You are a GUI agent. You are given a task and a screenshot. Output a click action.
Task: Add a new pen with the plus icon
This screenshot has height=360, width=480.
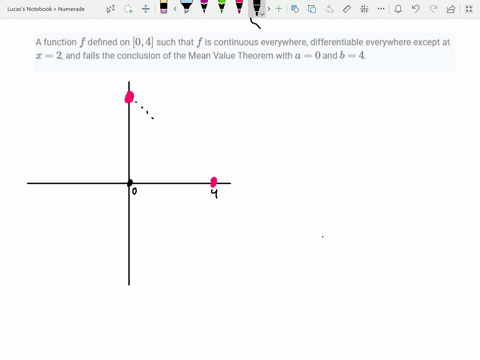click(279, 9)
